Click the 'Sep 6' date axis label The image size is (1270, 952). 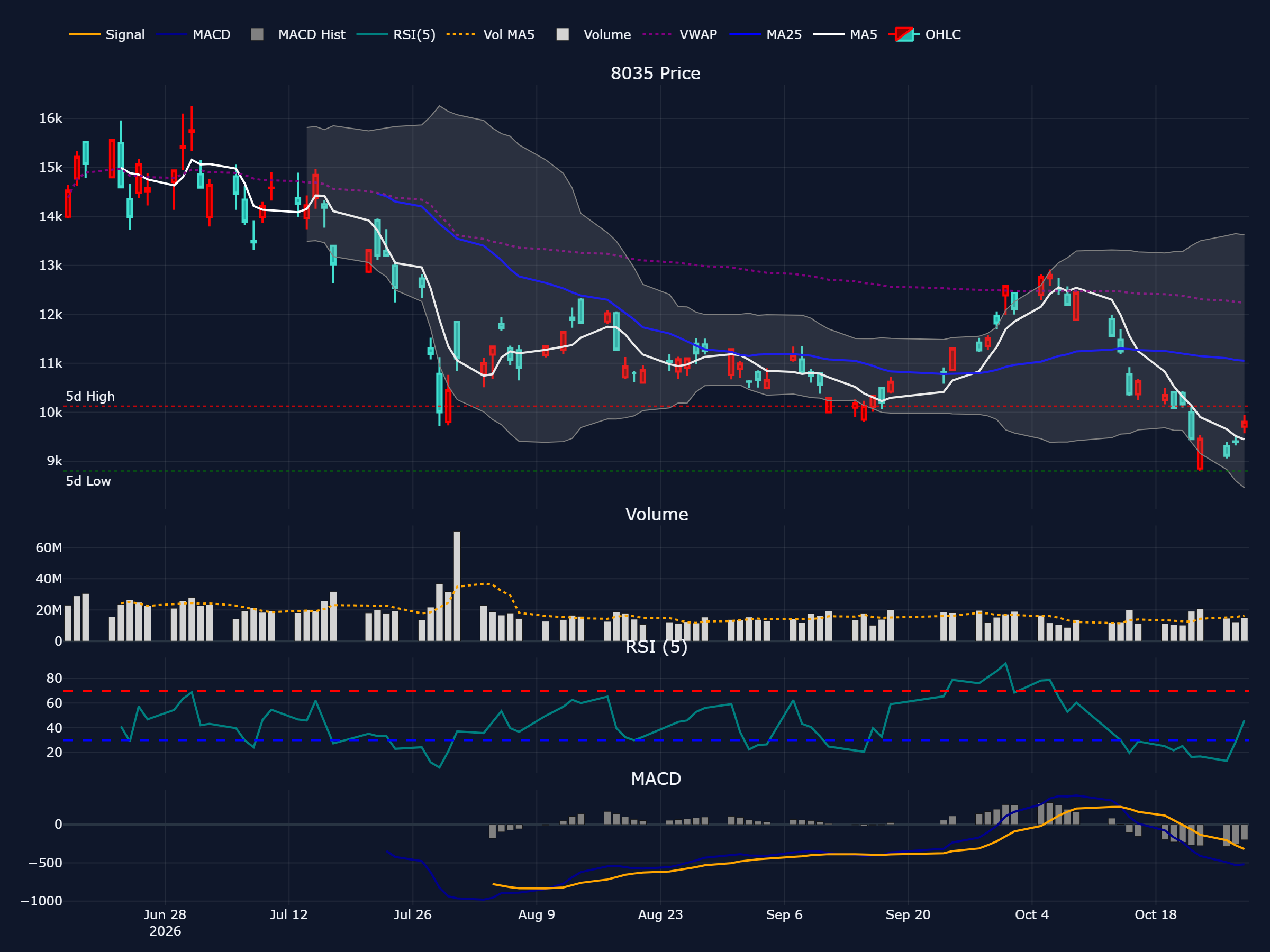[784, 914]
